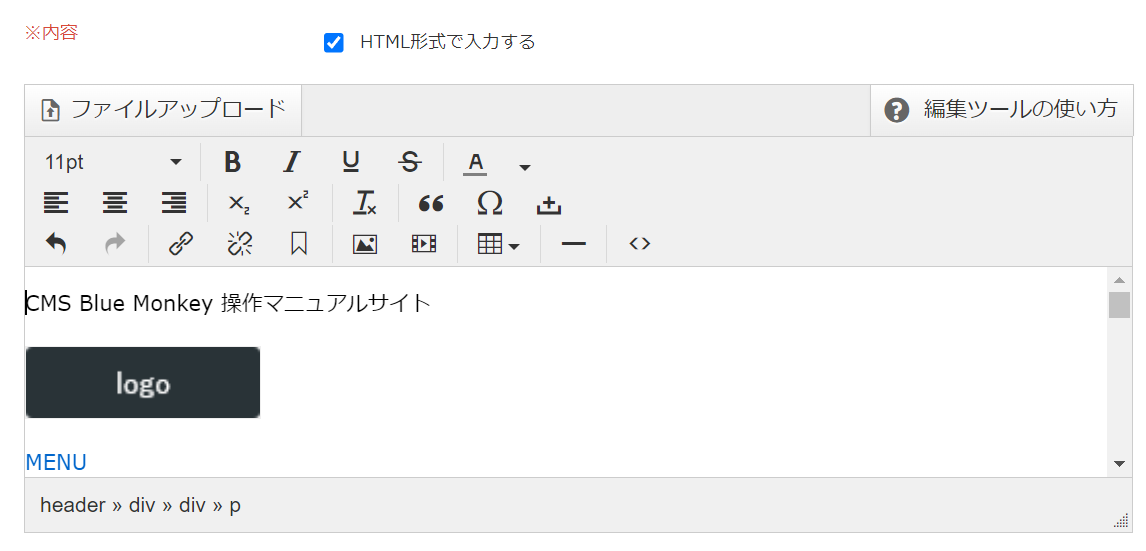Open the table insert dropdown
Viewport: 1146px width, 551px height.
pos(498,244)
